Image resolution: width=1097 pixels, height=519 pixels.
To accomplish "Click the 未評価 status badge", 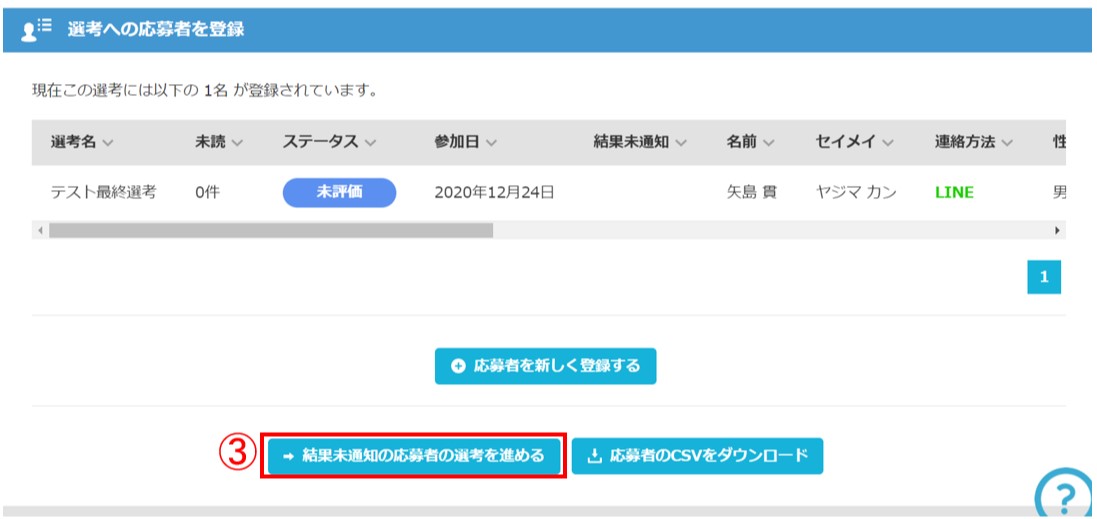I will (339, 192).
